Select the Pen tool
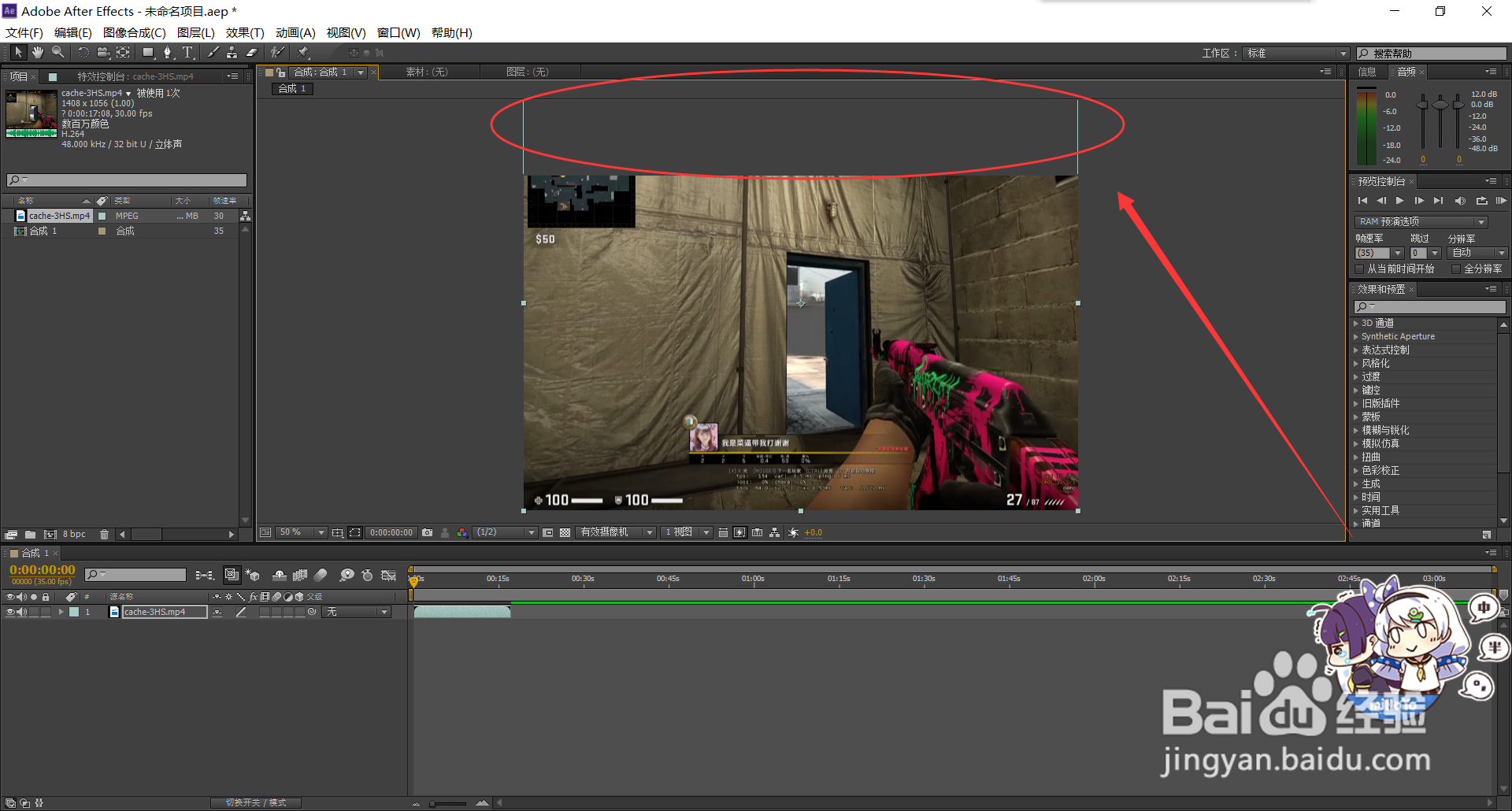 point(167,52)
